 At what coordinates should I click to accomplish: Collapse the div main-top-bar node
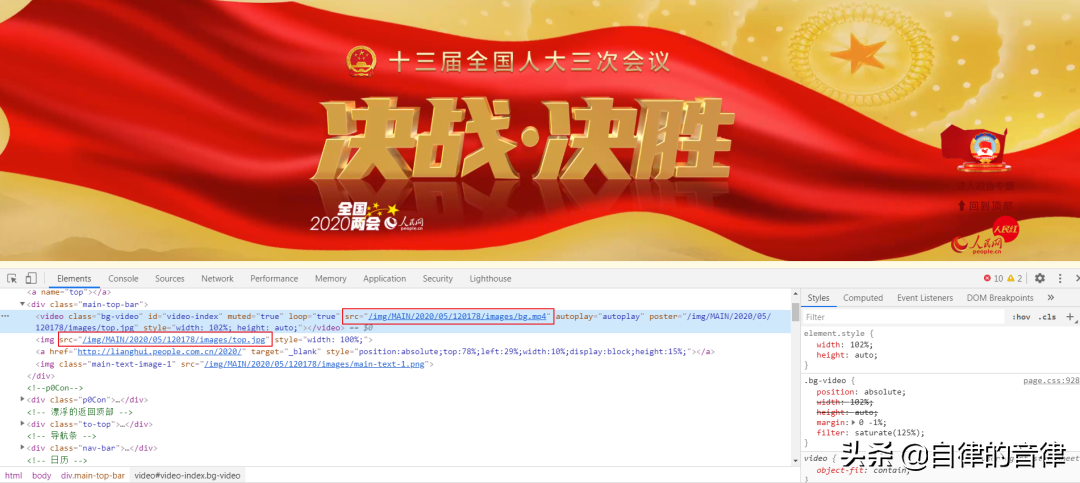23,304
